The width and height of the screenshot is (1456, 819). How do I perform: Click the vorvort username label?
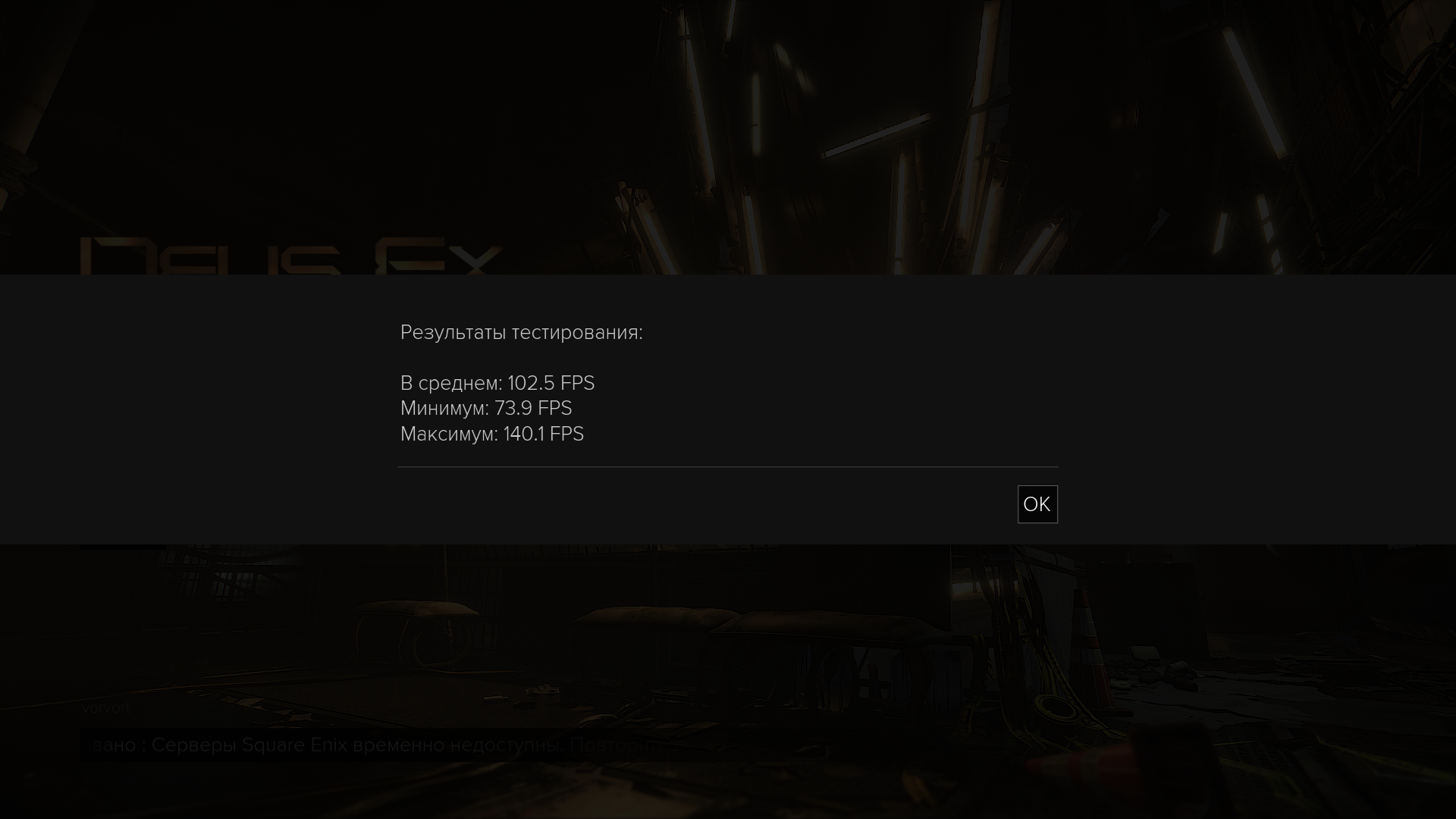tap(105, 708)
